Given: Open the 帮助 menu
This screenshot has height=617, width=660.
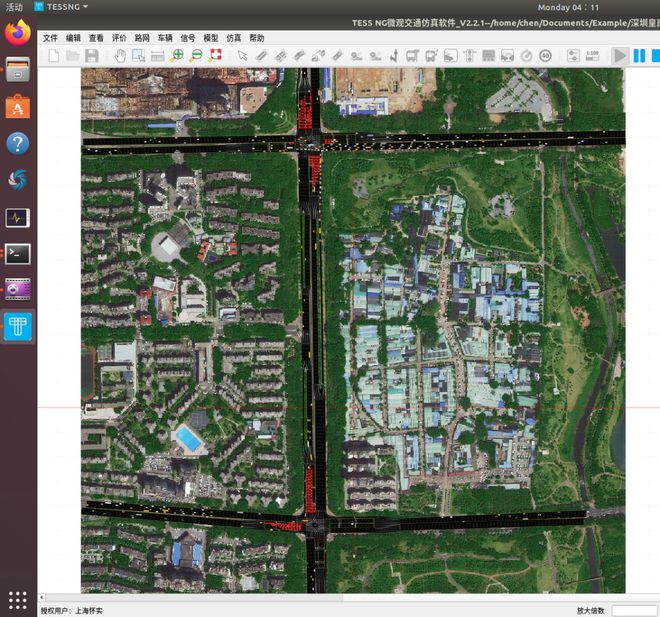Looking at the screenshot, I should click(x=257, y=38).
